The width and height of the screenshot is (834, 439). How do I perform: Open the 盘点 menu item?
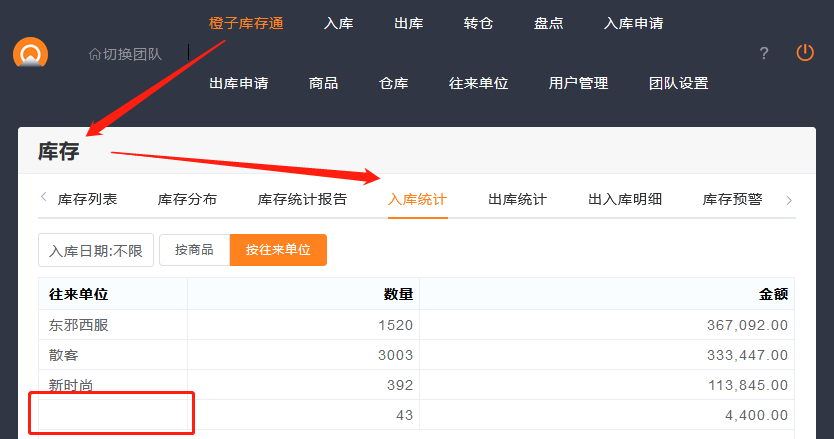549,23
